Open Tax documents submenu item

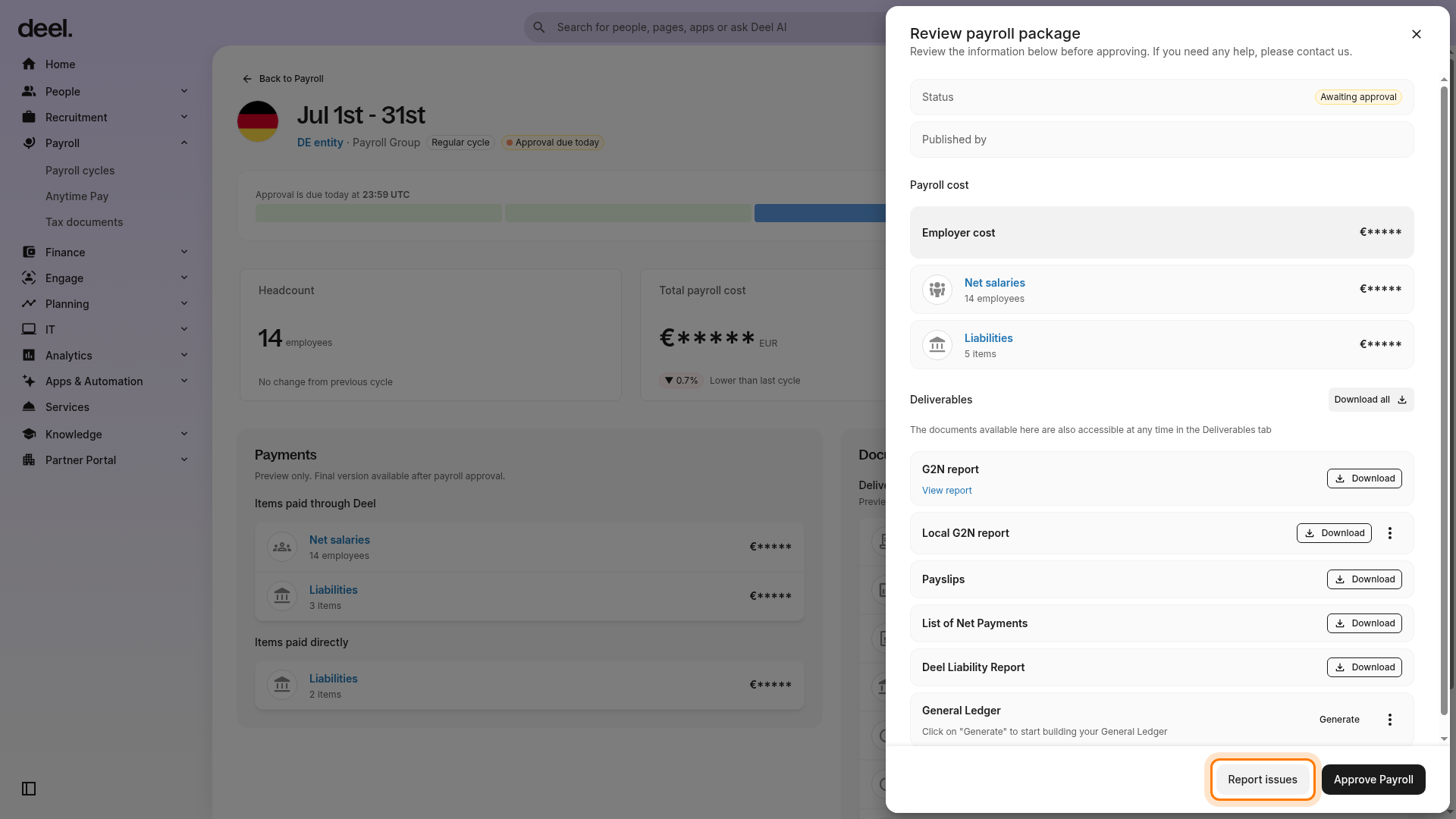[84, 222]
